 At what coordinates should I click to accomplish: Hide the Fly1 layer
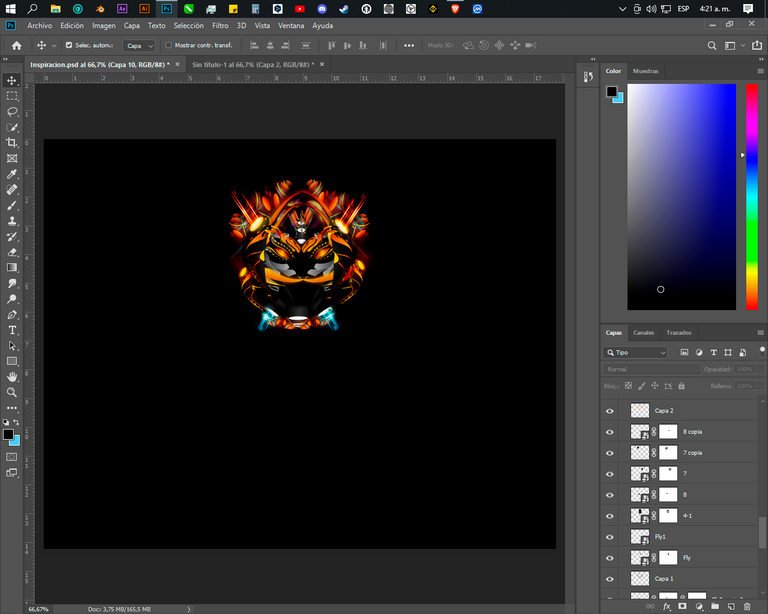[610, 537]
